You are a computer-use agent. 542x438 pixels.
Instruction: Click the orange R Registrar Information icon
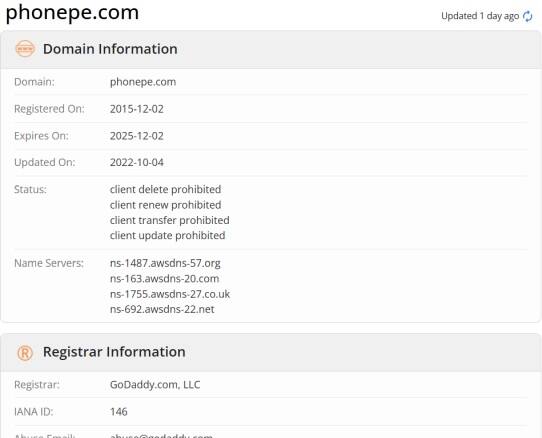pos(25,353)
